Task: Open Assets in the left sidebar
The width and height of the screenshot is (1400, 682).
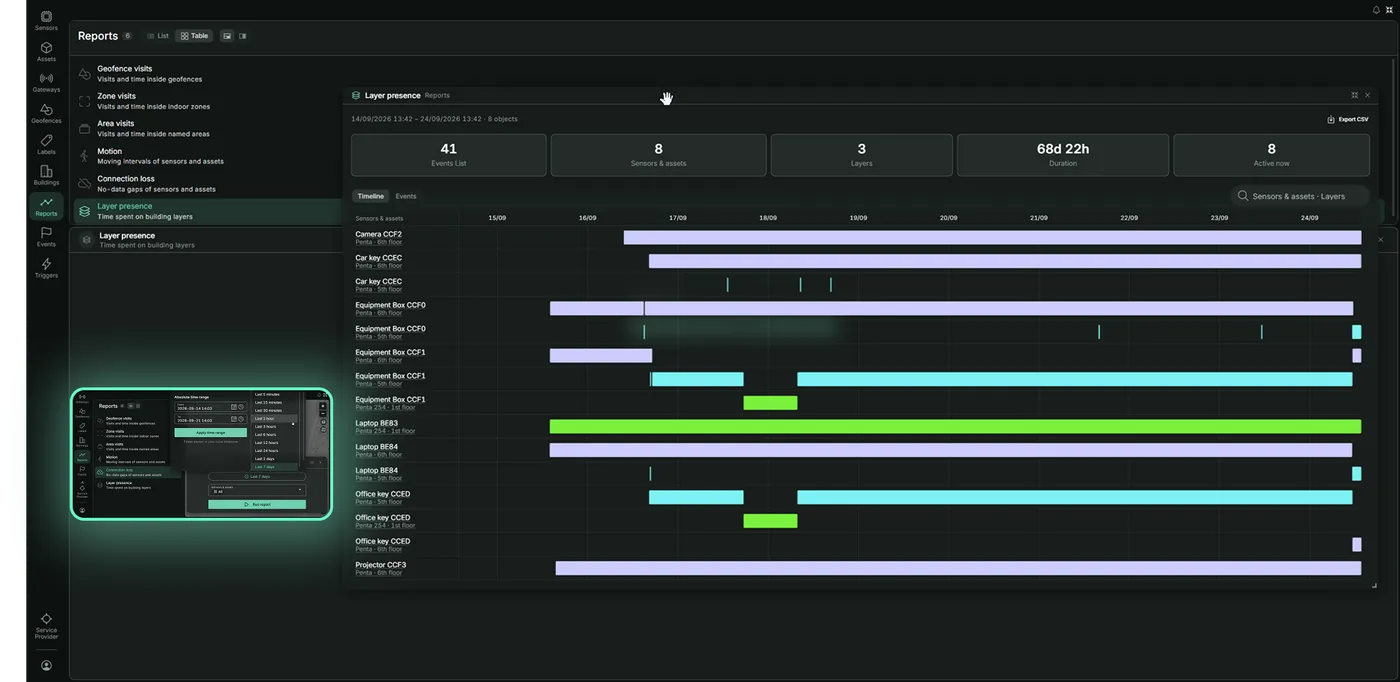Action: pyautogui.click(x=46, y=52)
